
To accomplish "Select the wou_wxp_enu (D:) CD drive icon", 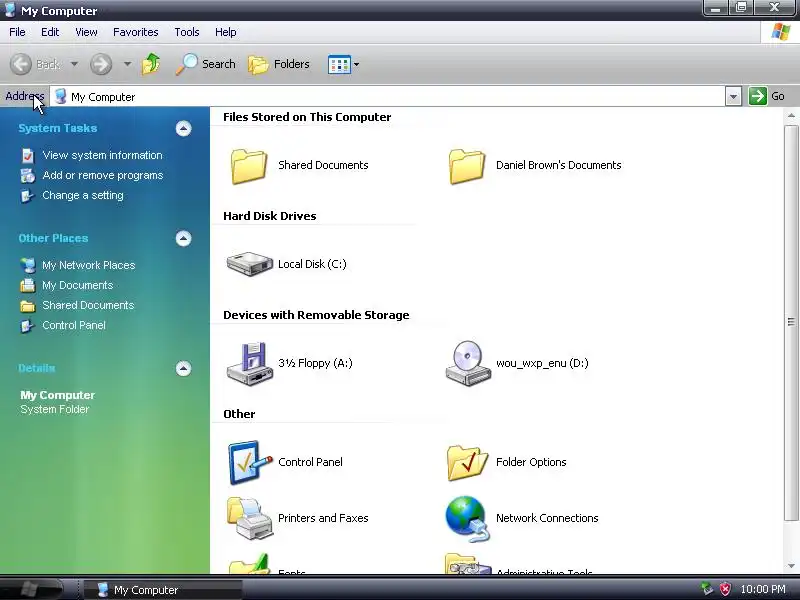I will (468, 364).
